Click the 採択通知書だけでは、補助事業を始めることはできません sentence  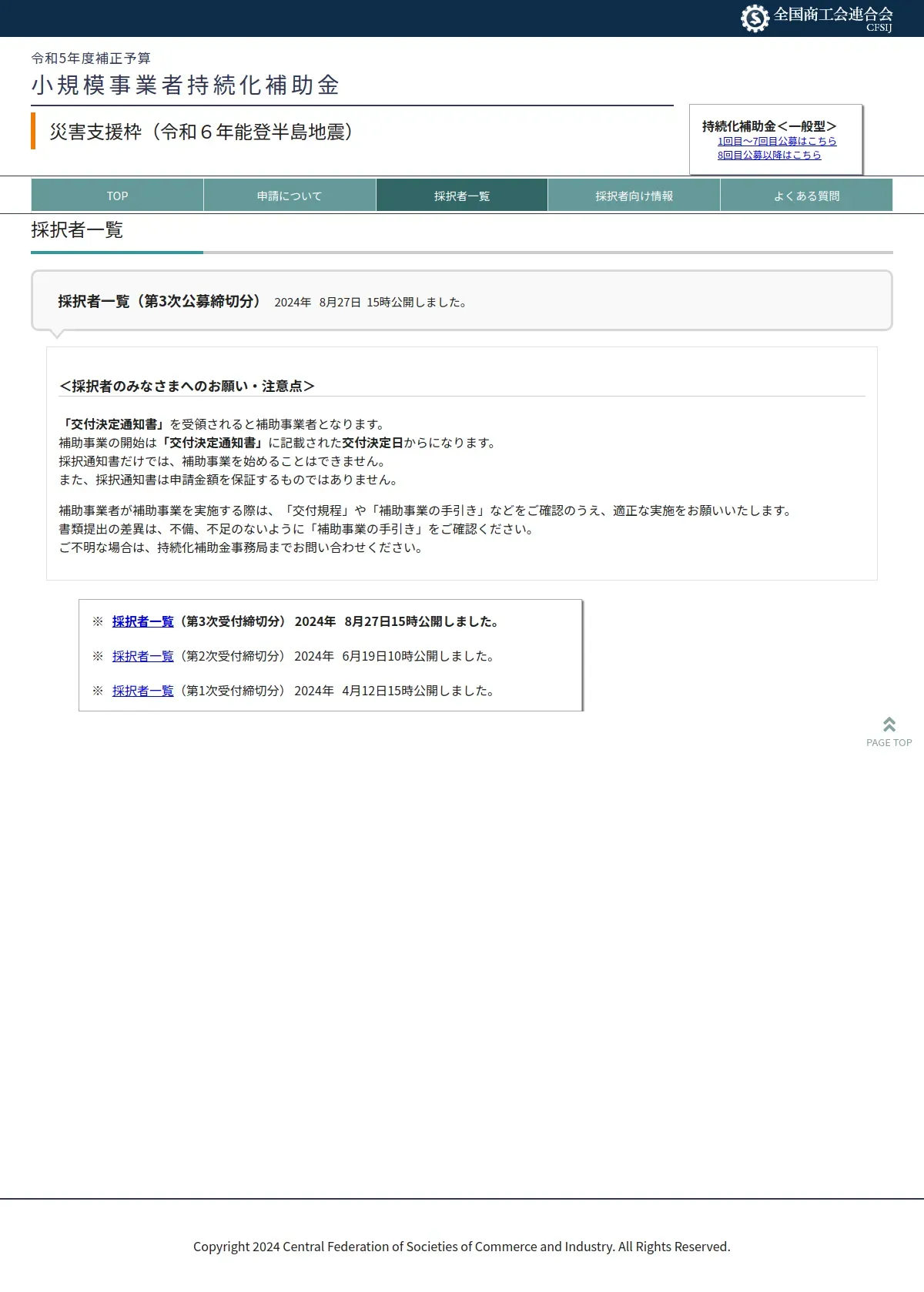(x=223, y=461)
